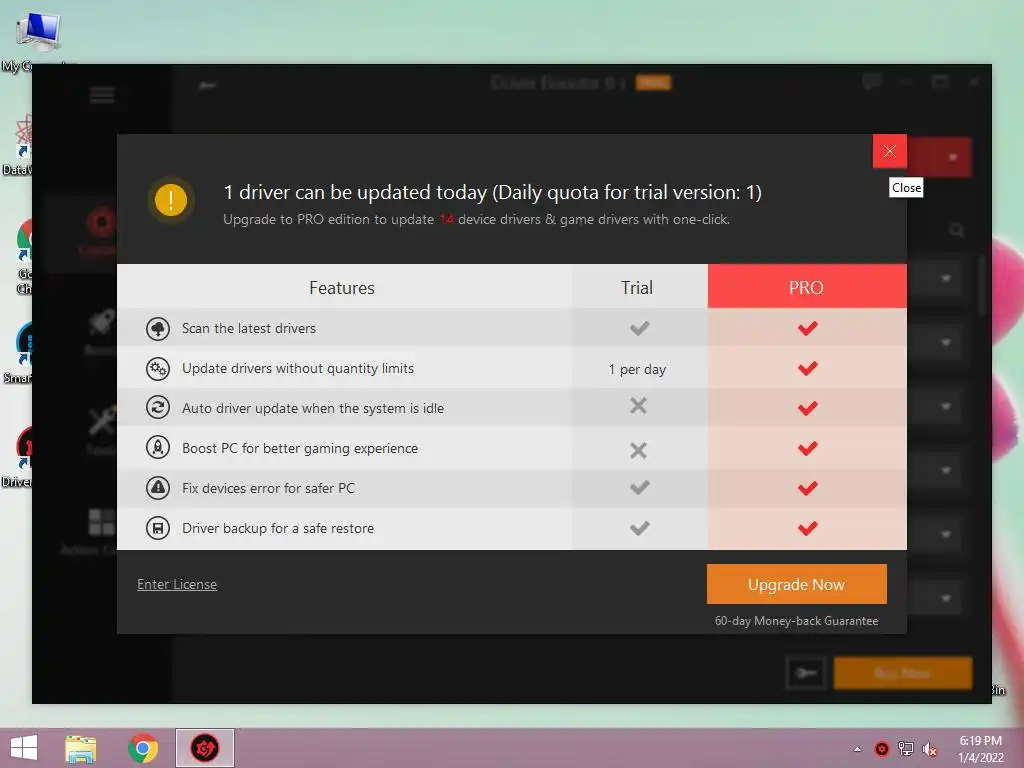The image size is (1024, 768).
Task: Click Driver Booster taskbar icon
Action: tap(204, 748)
